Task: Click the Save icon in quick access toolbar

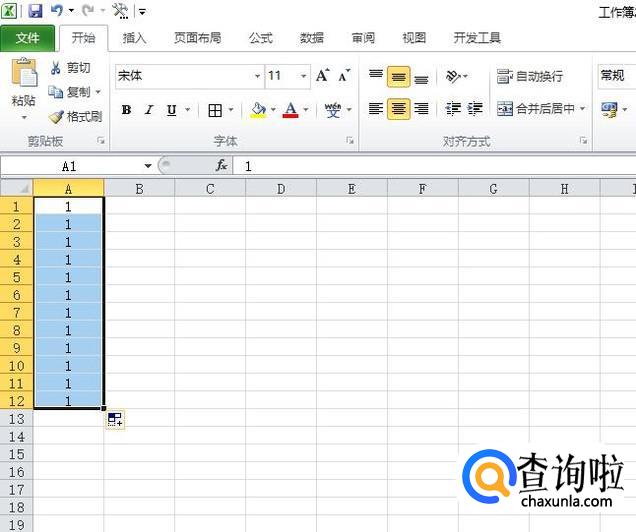Action: click(35, 11)
